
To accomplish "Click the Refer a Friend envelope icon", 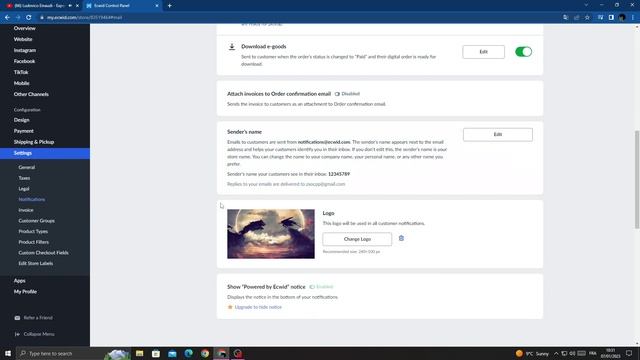I will pos(17,318).
